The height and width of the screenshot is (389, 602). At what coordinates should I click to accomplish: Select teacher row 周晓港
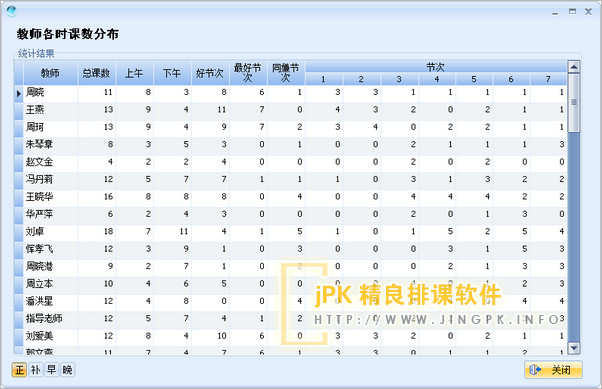290,267
